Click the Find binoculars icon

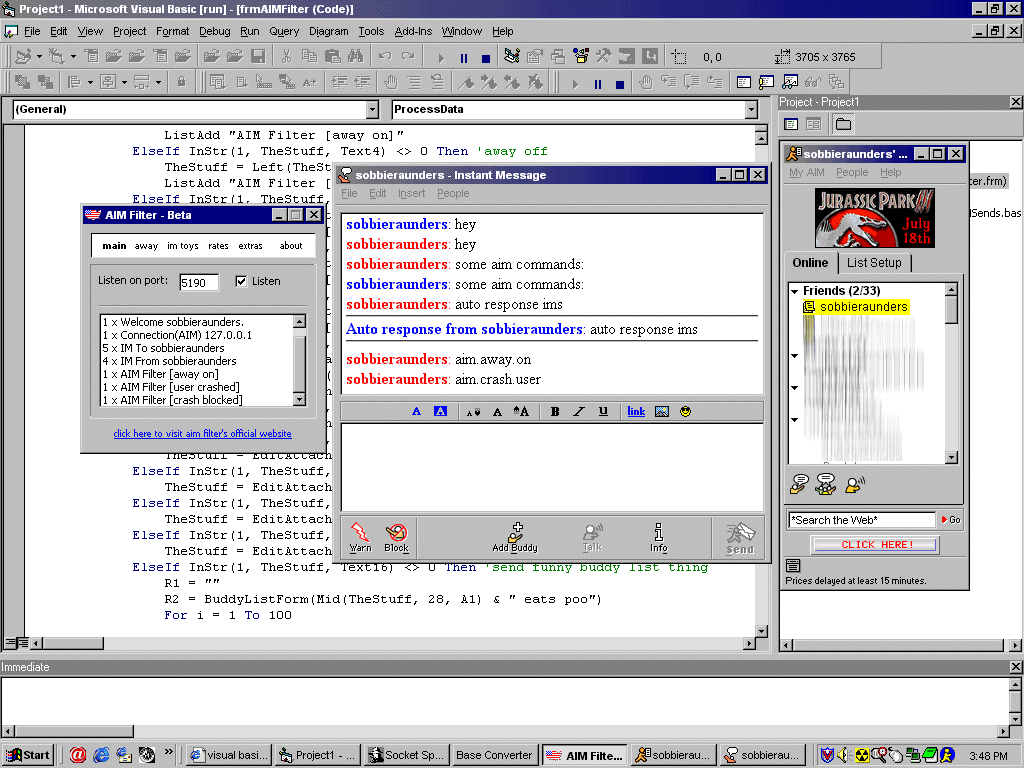355,57
